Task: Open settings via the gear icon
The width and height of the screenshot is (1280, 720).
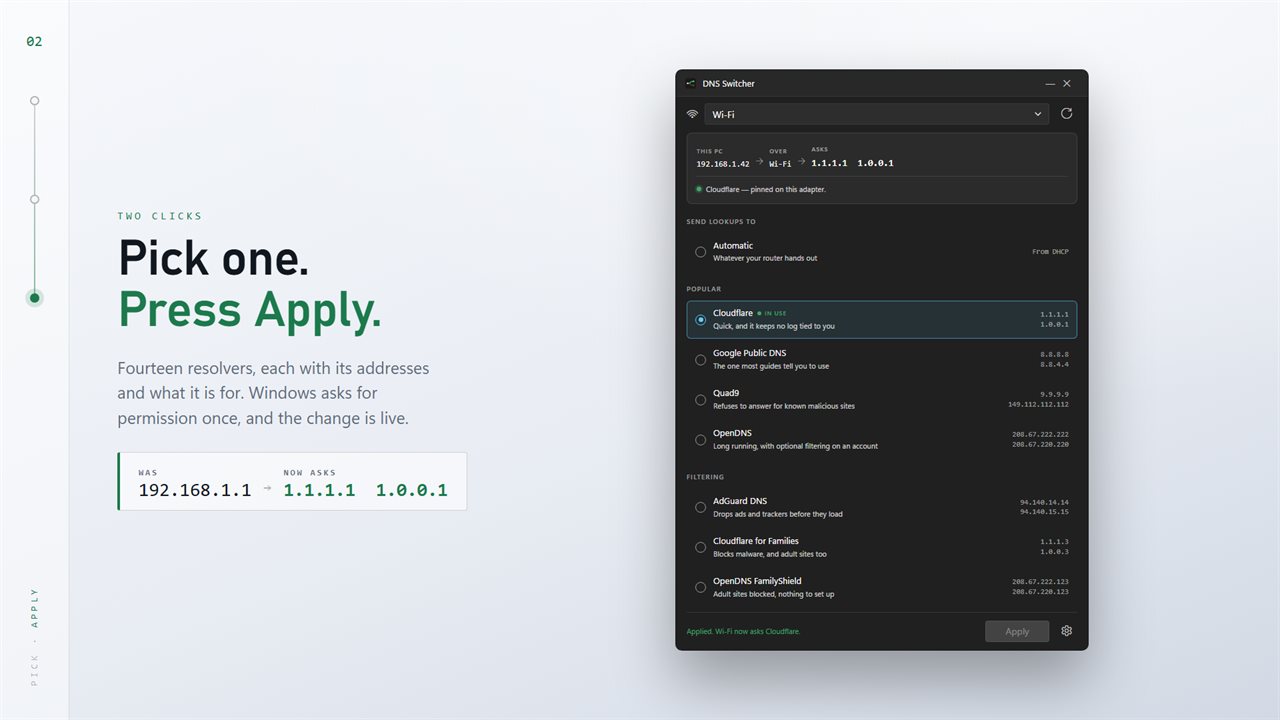Action: pos(1067,631)
